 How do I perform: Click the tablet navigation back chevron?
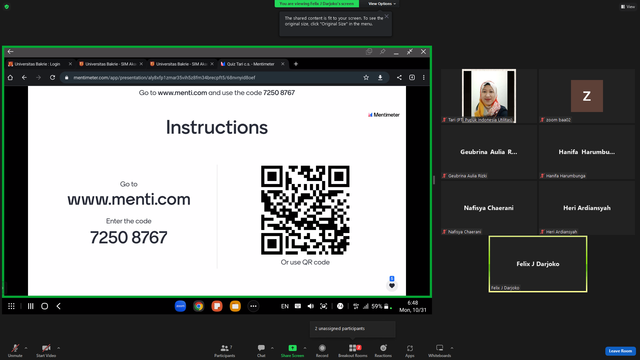pyautogui.click(x=59, y=306)
